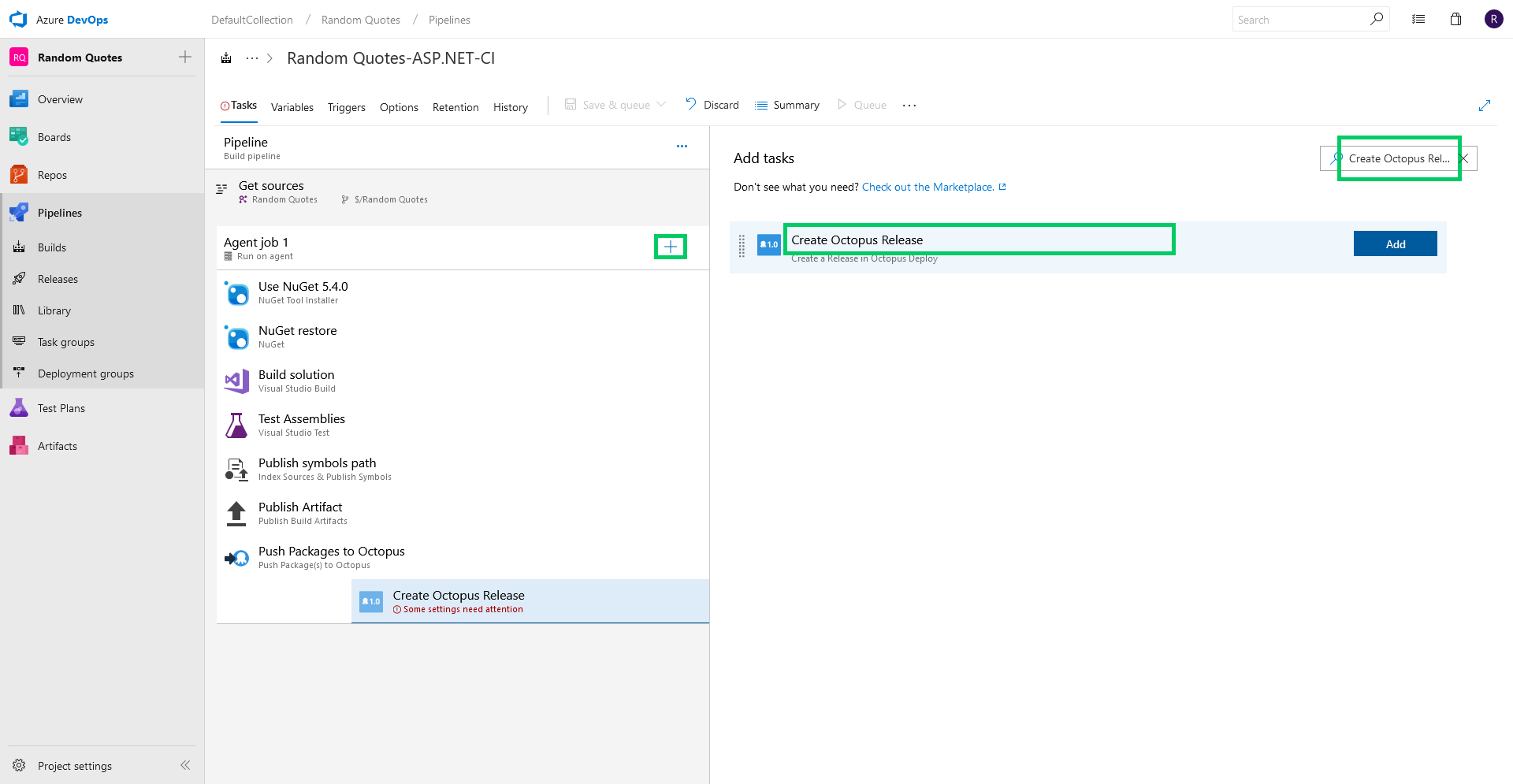This screenshot has height=784, width=1513.
Task: Select the Publish Artifact task
Action: 463,514
